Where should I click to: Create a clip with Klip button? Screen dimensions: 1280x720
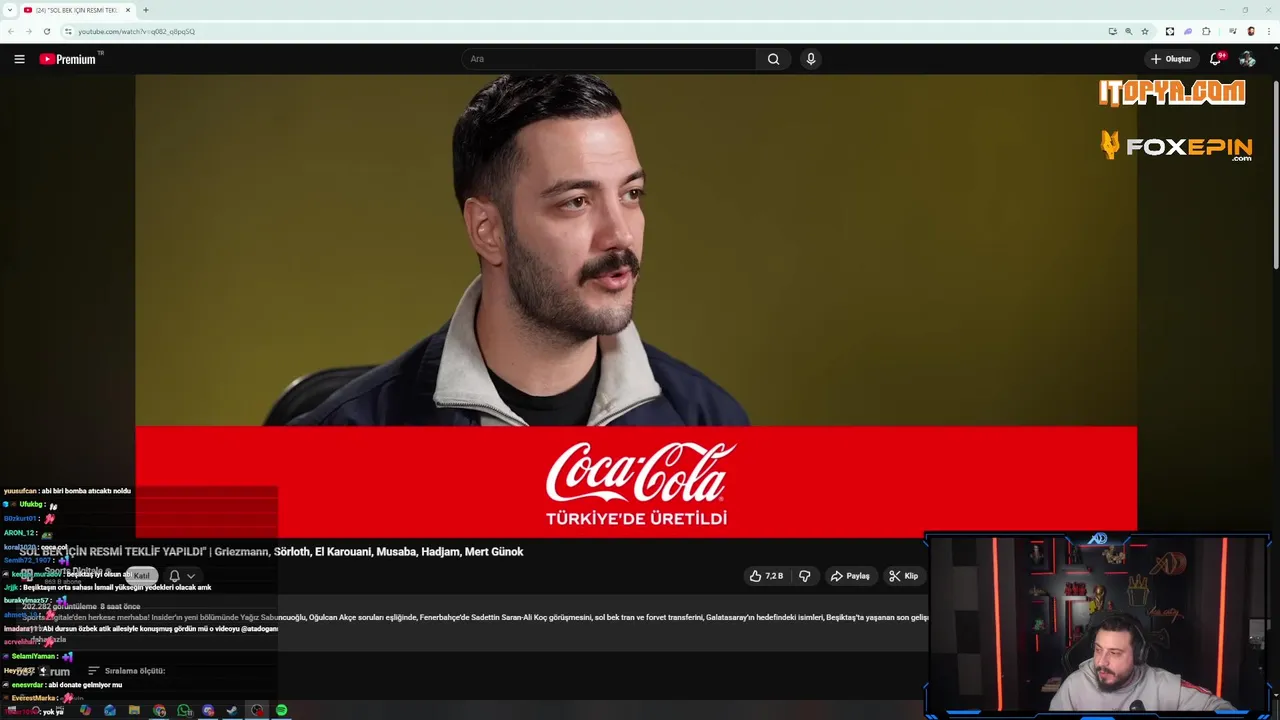pos(904,576)
